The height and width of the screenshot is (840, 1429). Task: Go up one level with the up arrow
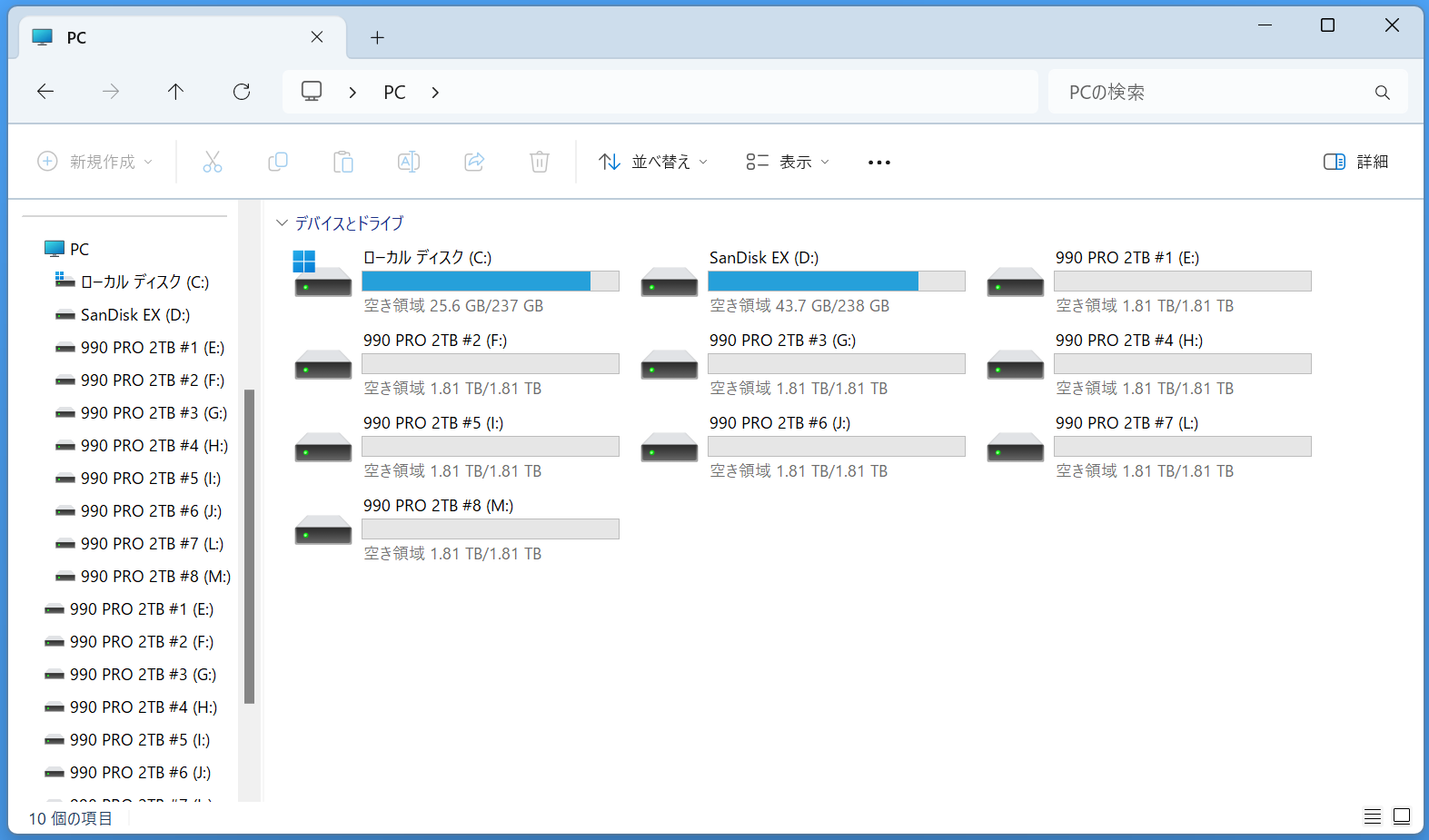(x=176, y=91)
